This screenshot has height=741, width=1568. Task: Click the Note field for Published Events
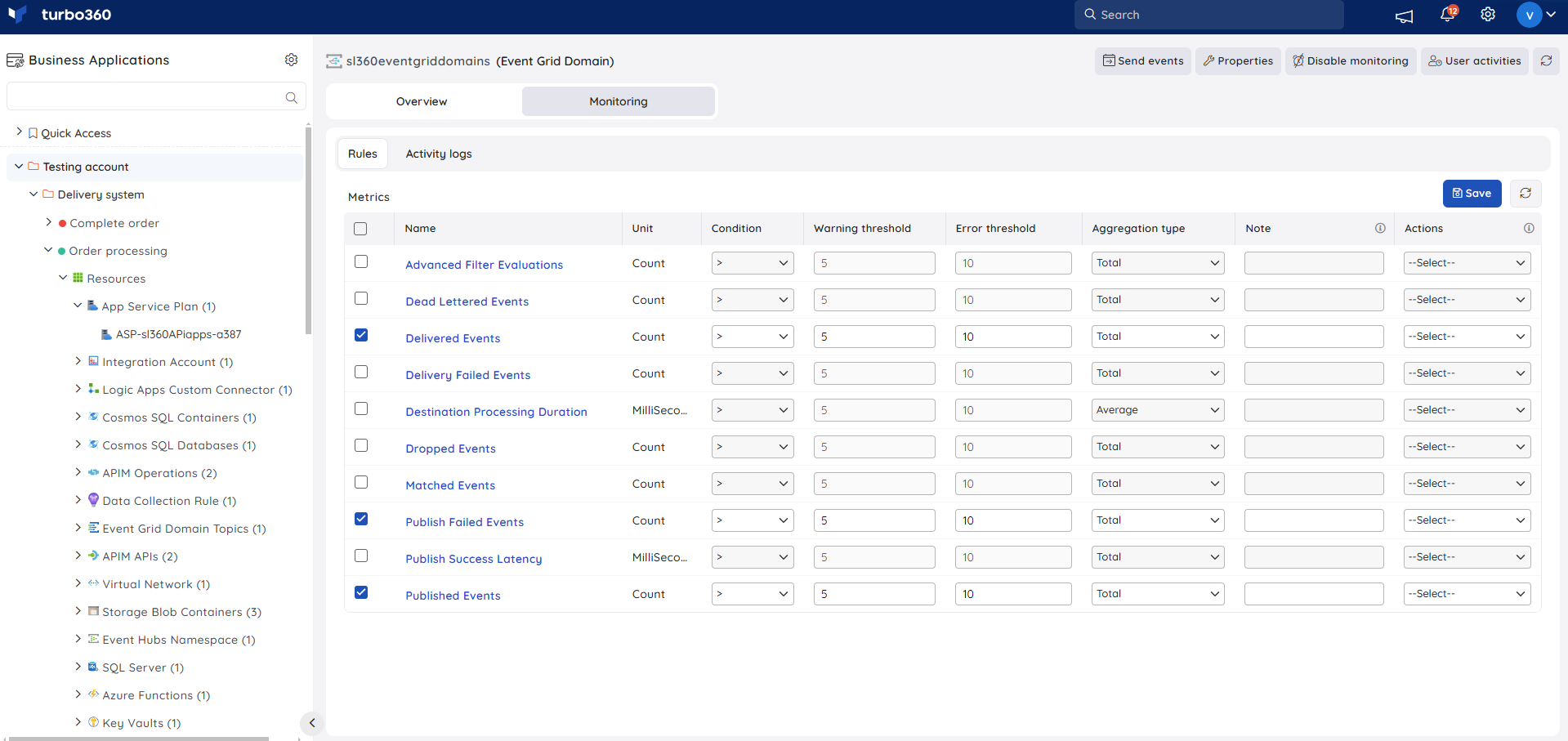(1314, 594)
